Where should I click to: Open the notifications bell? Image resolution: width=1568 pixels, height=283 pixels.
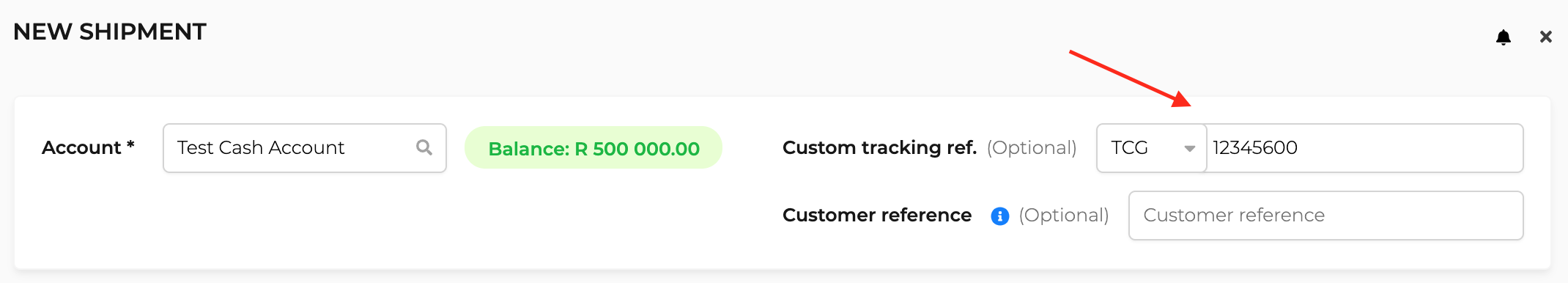1503,37
